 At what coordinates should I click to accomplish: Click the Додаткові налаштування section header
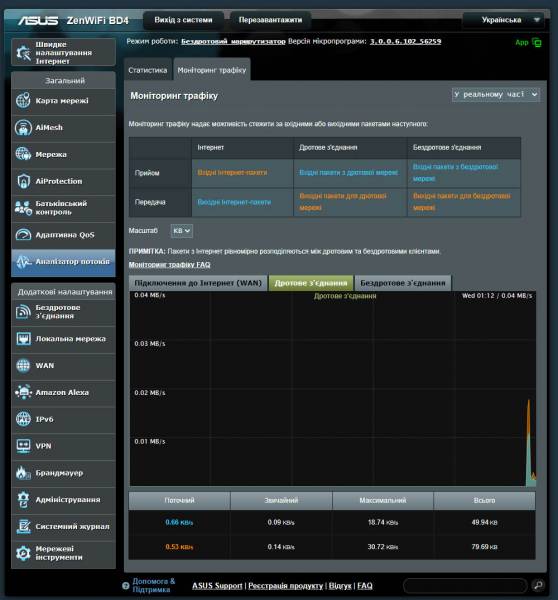64,292
